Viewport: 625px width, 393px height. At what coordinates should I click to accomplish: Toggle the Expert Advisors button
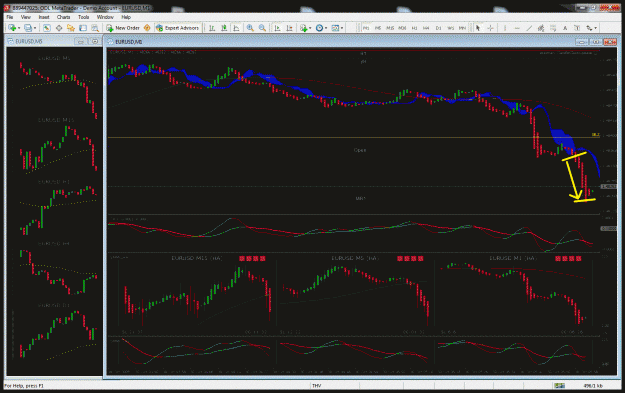[x=177, y=28]
